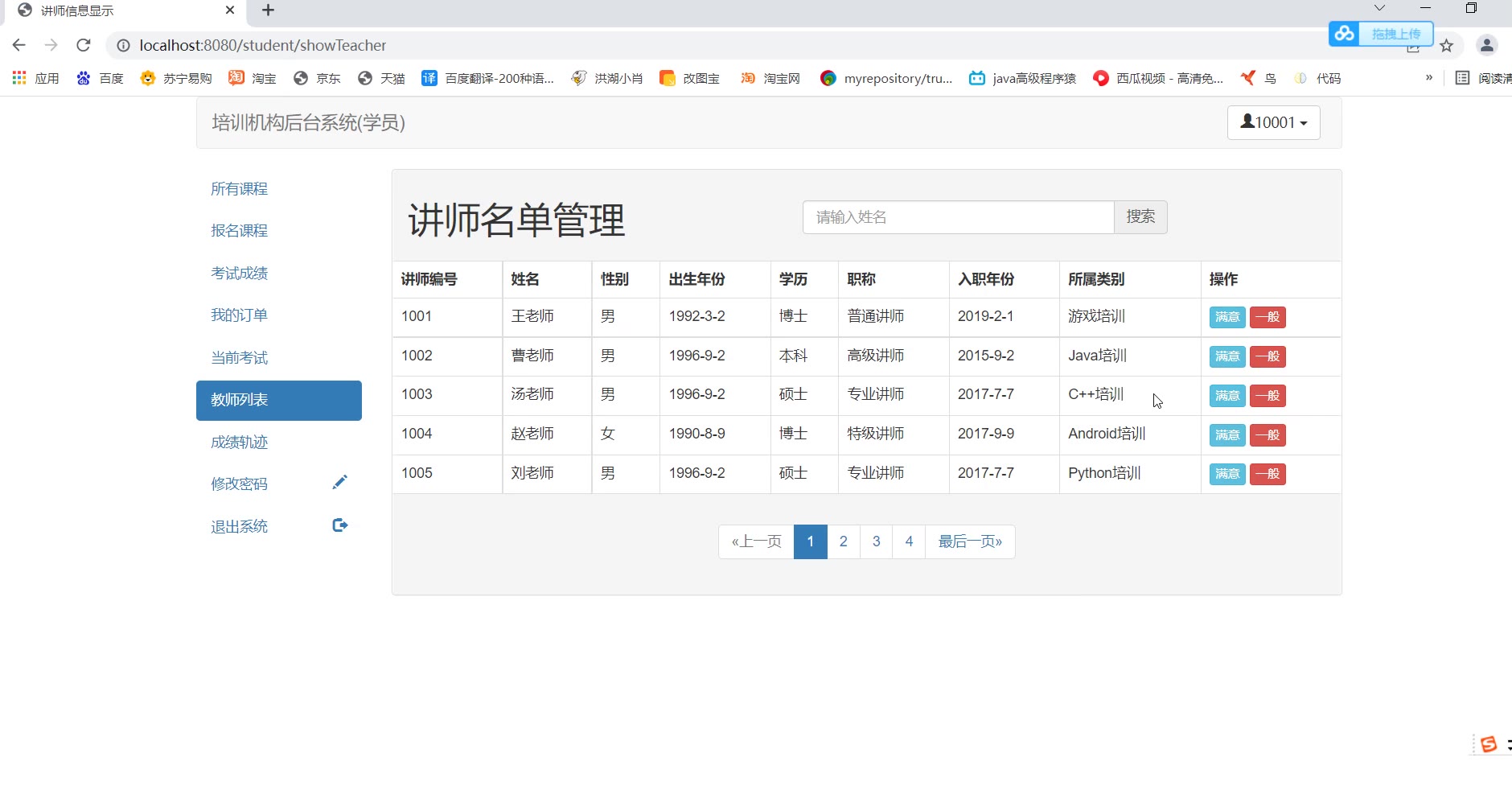Screen dimensions: 1512x811
Task: Rate 王老师 as 满意
Action: click(1226, 317)
